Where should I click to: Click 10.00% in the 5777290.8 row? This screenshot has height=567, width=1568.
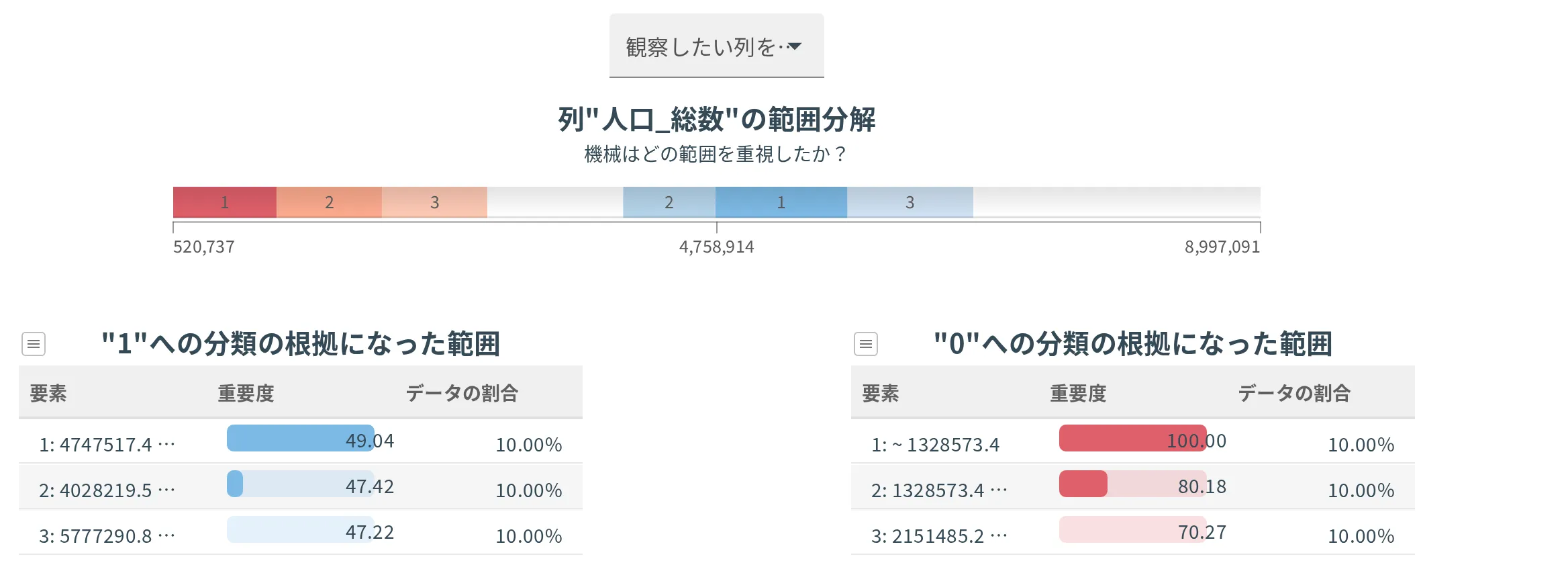(x=529, y=536)
